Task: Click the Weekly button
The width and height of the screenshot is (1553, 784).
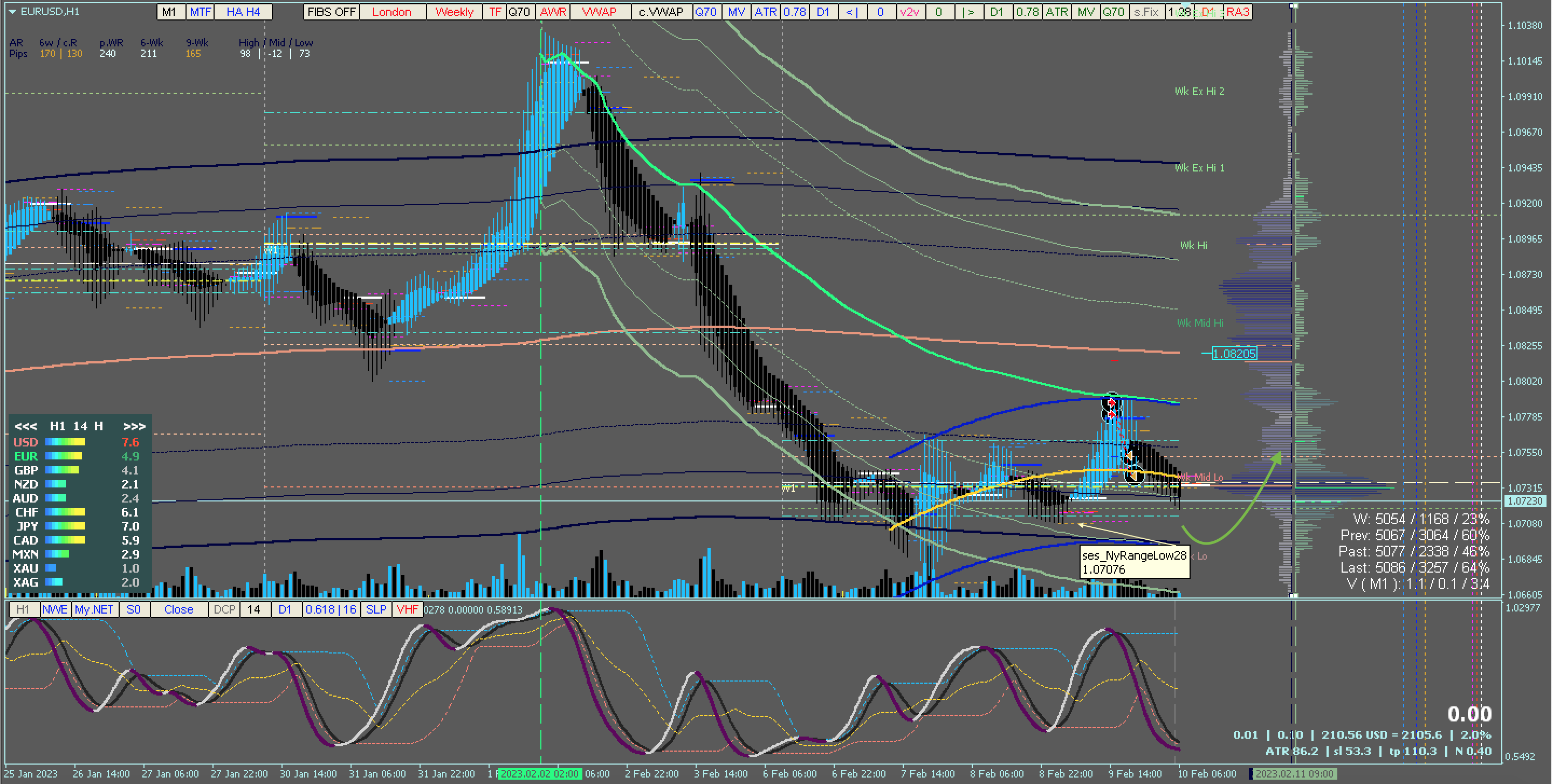Action: click(454, 12)
